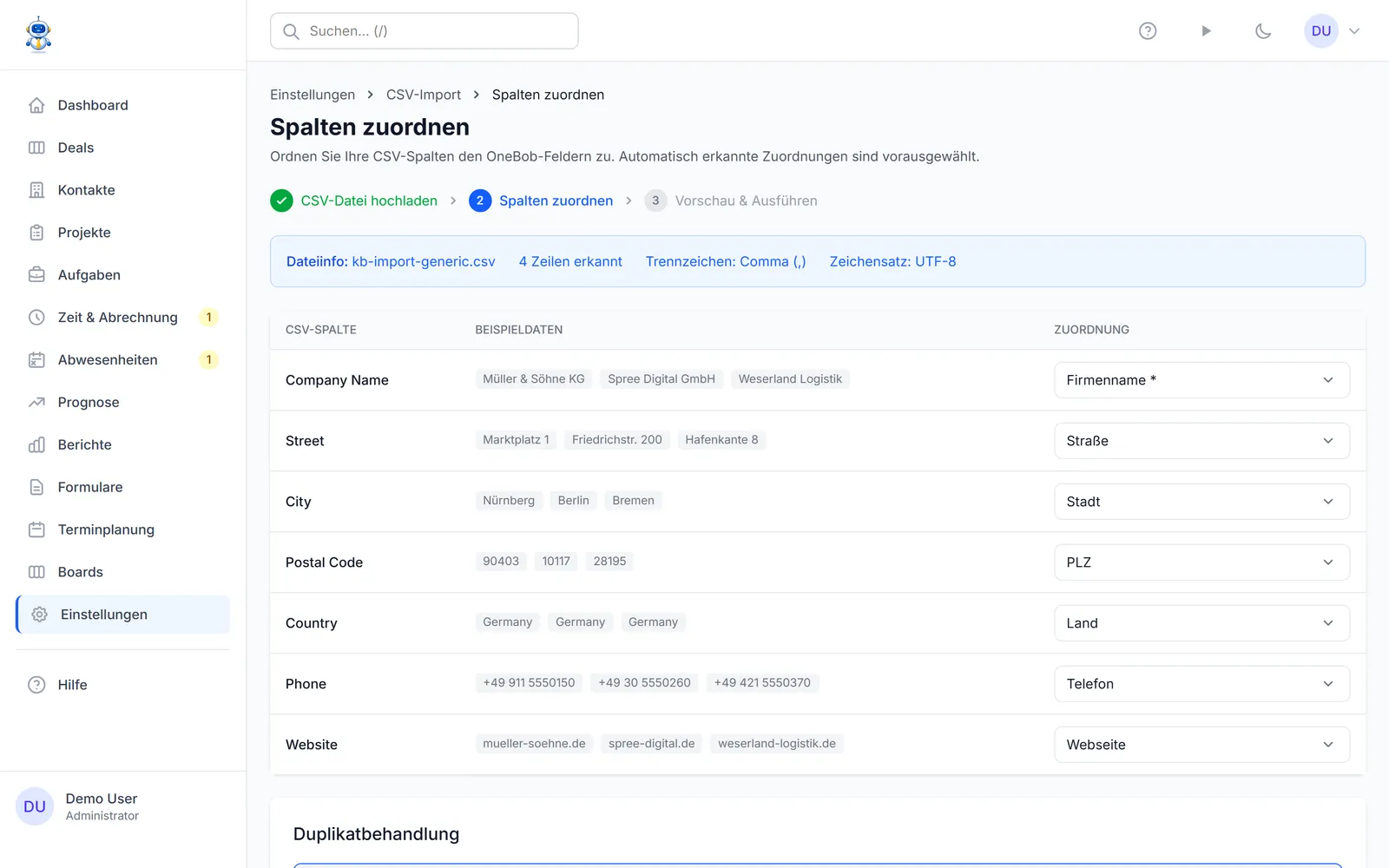1389x868 pixels.
Task: Click step 2 circle badge
Action: coord(480,201)
